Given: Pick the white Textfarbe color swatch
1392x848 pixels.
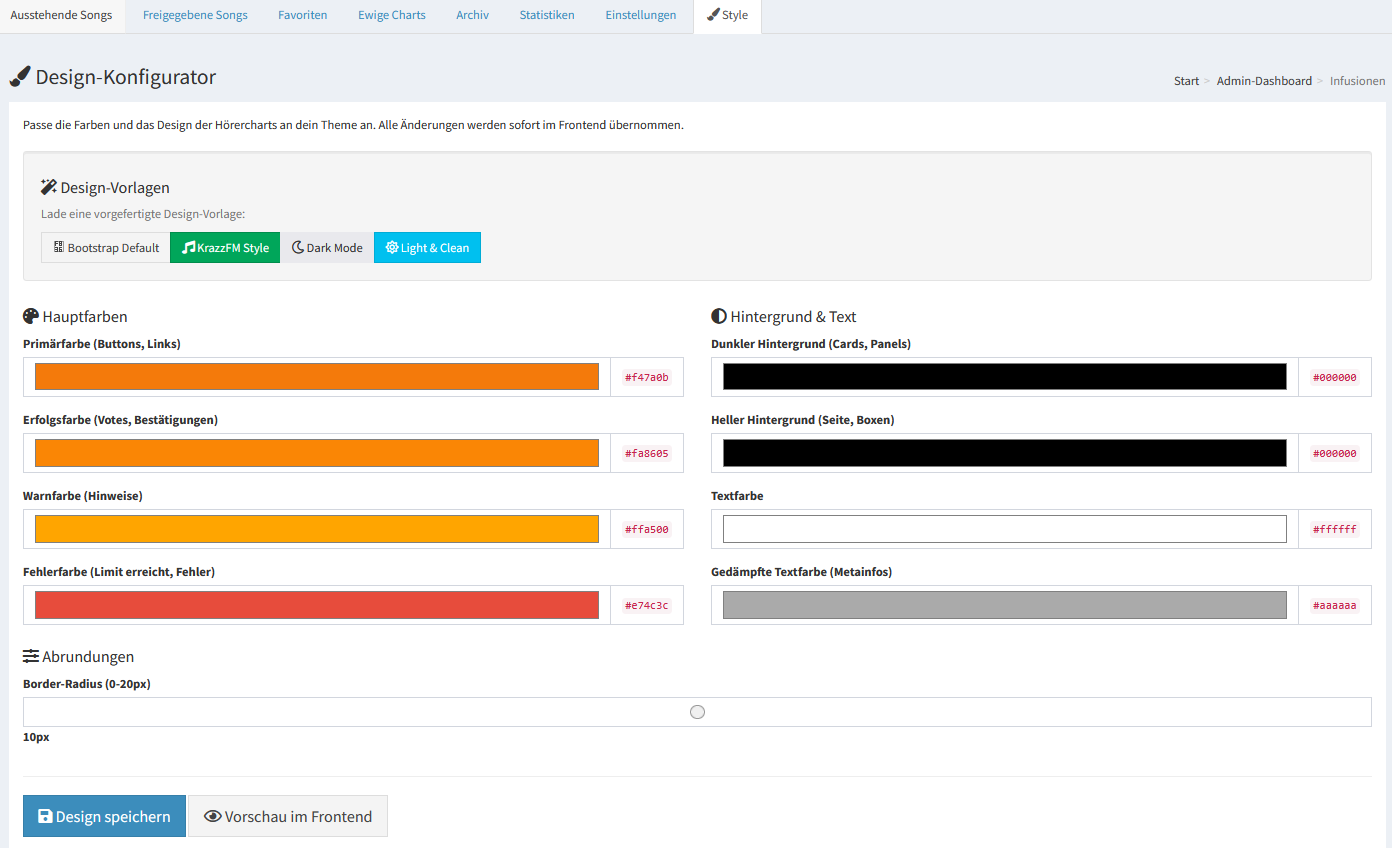Looking at the screenshot, I should [x=1004, y=529].
